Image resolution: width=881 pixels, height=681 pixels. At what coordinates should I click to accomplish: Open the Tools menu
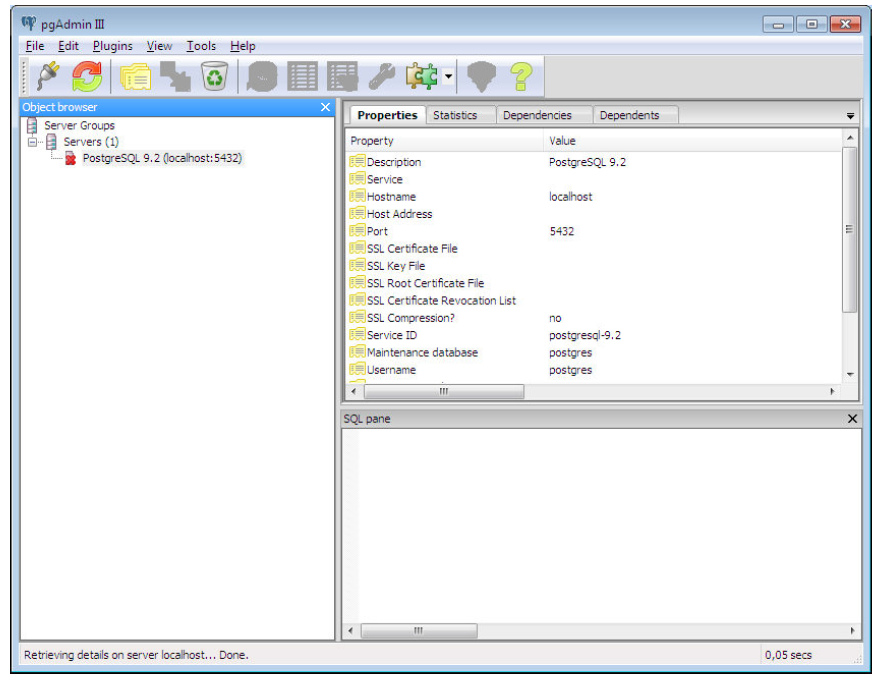(201, 46)
